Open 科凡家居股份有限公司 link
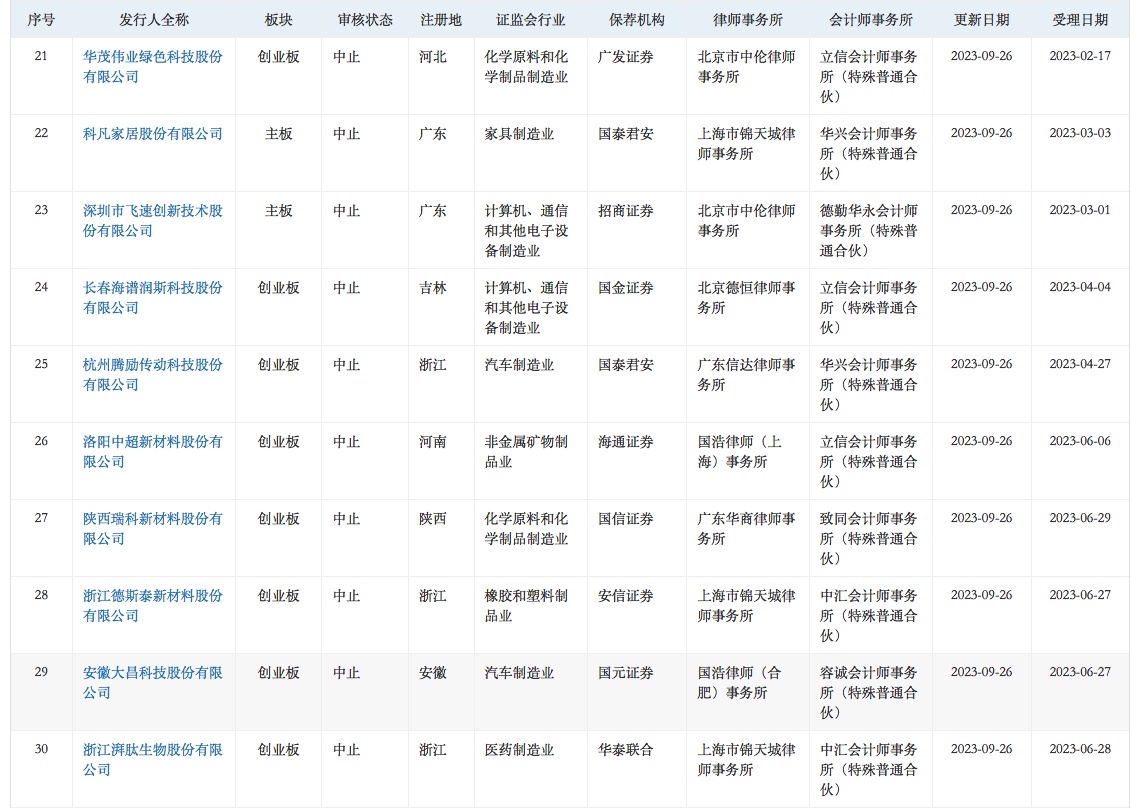Image resolution: width=1138 pixels, height=812 pixels. click(x=152, y=134)
